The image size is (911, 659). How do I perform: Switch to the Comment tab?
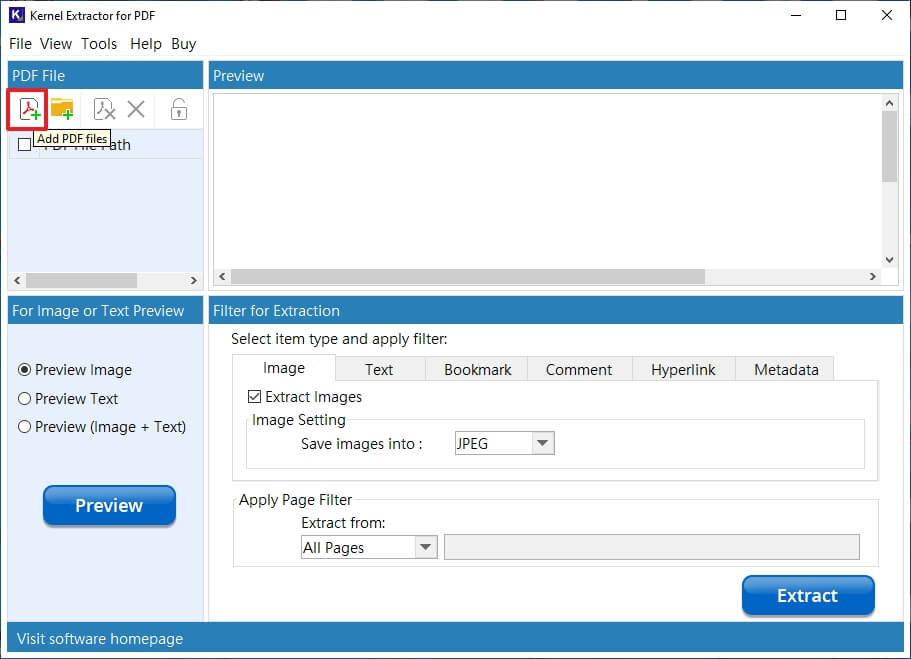coord(579,370)
